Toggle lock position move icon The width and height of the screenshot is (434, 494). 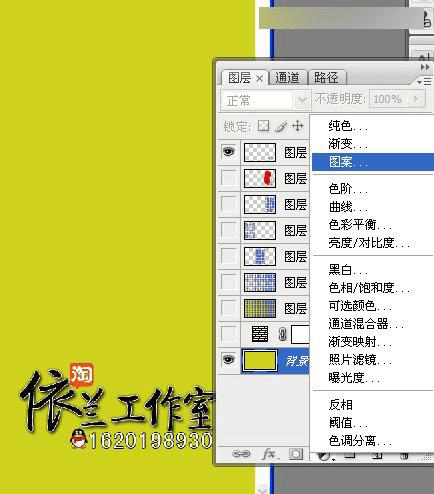297,126
